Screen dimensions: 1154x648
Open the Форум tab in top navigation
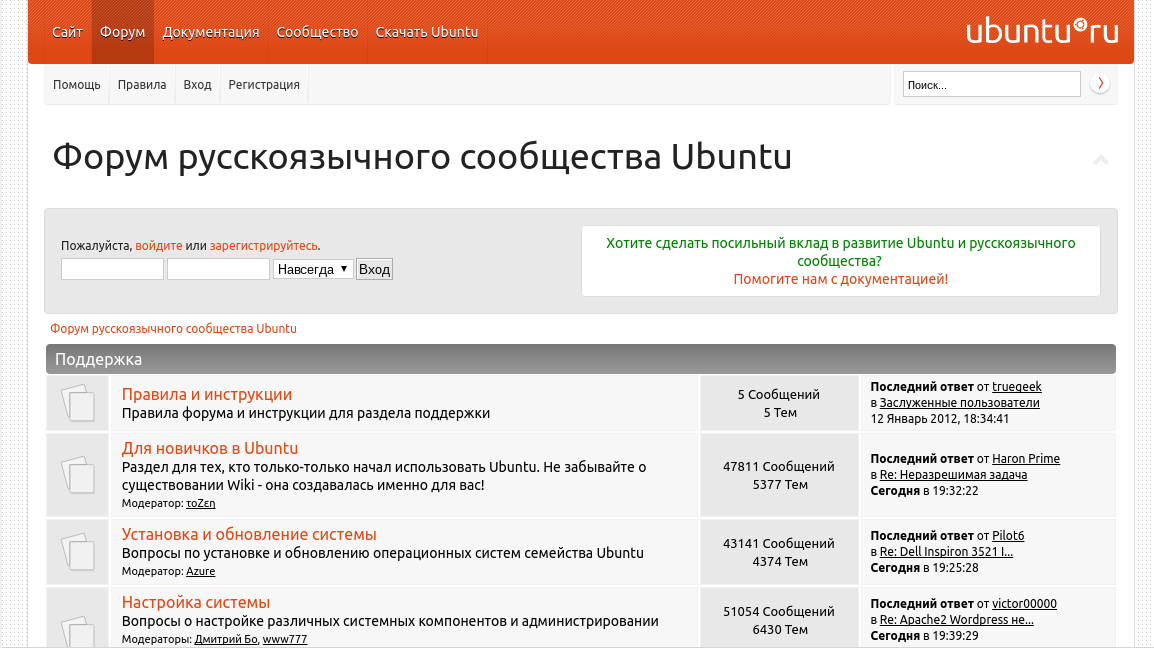pos(122,32)
